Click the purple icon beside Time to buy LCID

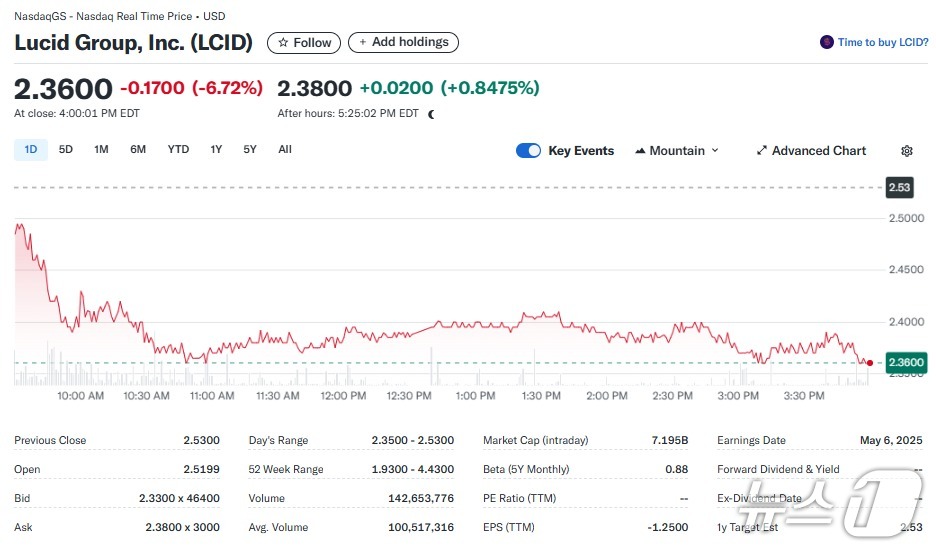tap(826, 42)
